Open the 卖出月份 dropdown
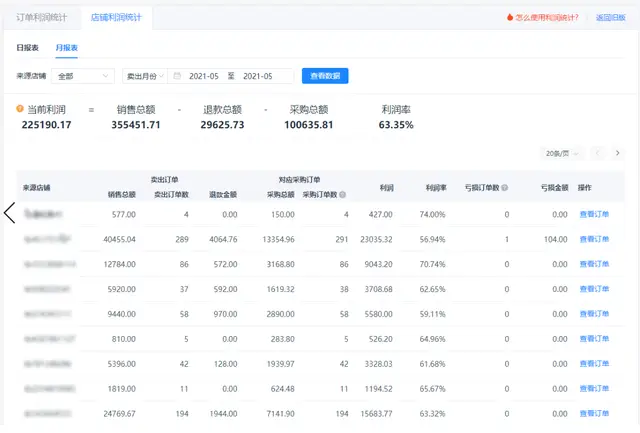 (145, 76)
